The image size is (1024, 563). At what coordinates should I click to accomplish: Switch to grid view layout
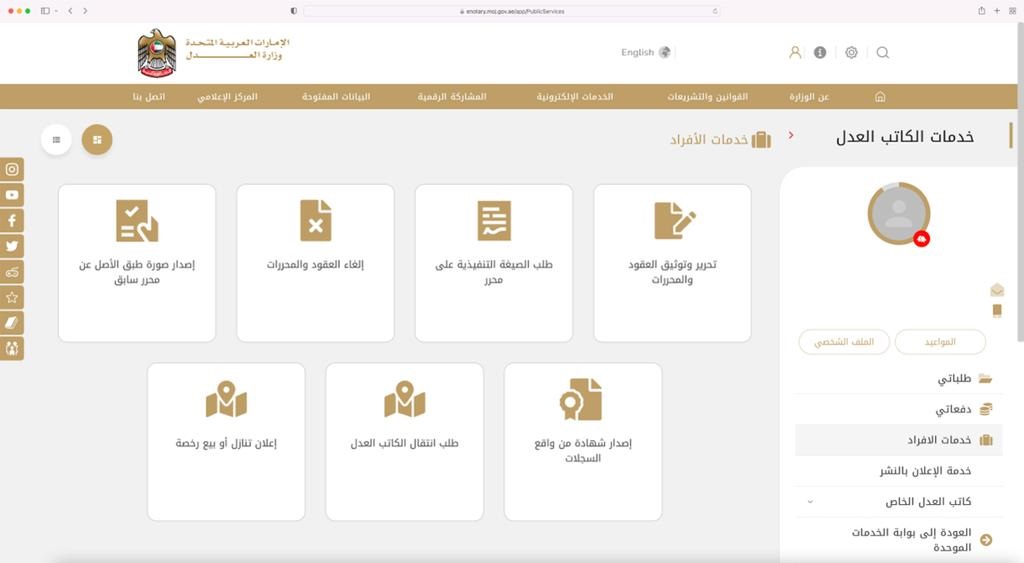tap(97, 140)
